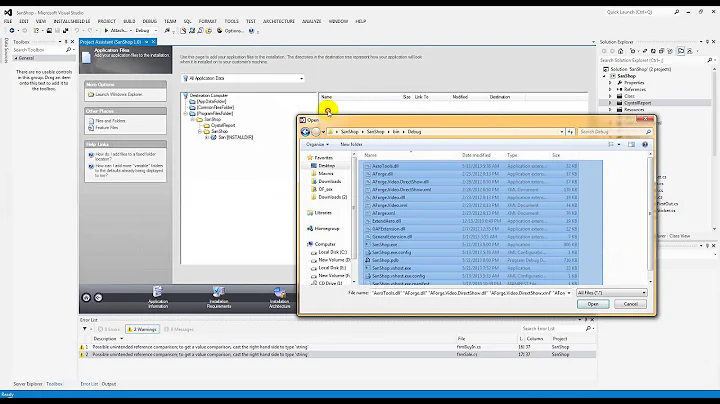Viewport: 720px width, 404px height.
Task: Click the Desktop favorite in sidebar
Action: (326, 166)
